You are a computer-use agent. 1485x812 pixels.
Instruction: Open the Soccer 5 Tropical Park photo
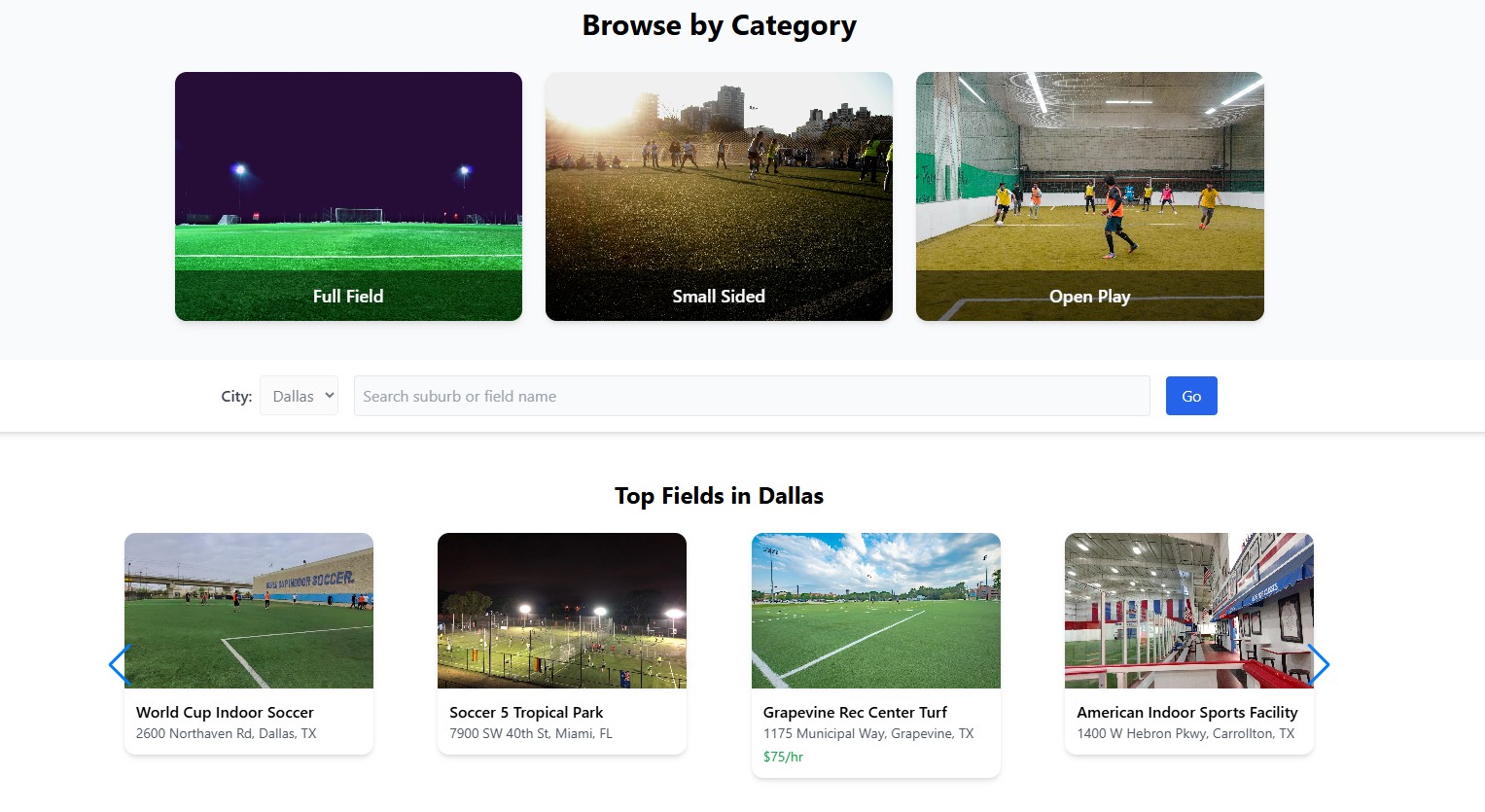[x=562, y=610]
